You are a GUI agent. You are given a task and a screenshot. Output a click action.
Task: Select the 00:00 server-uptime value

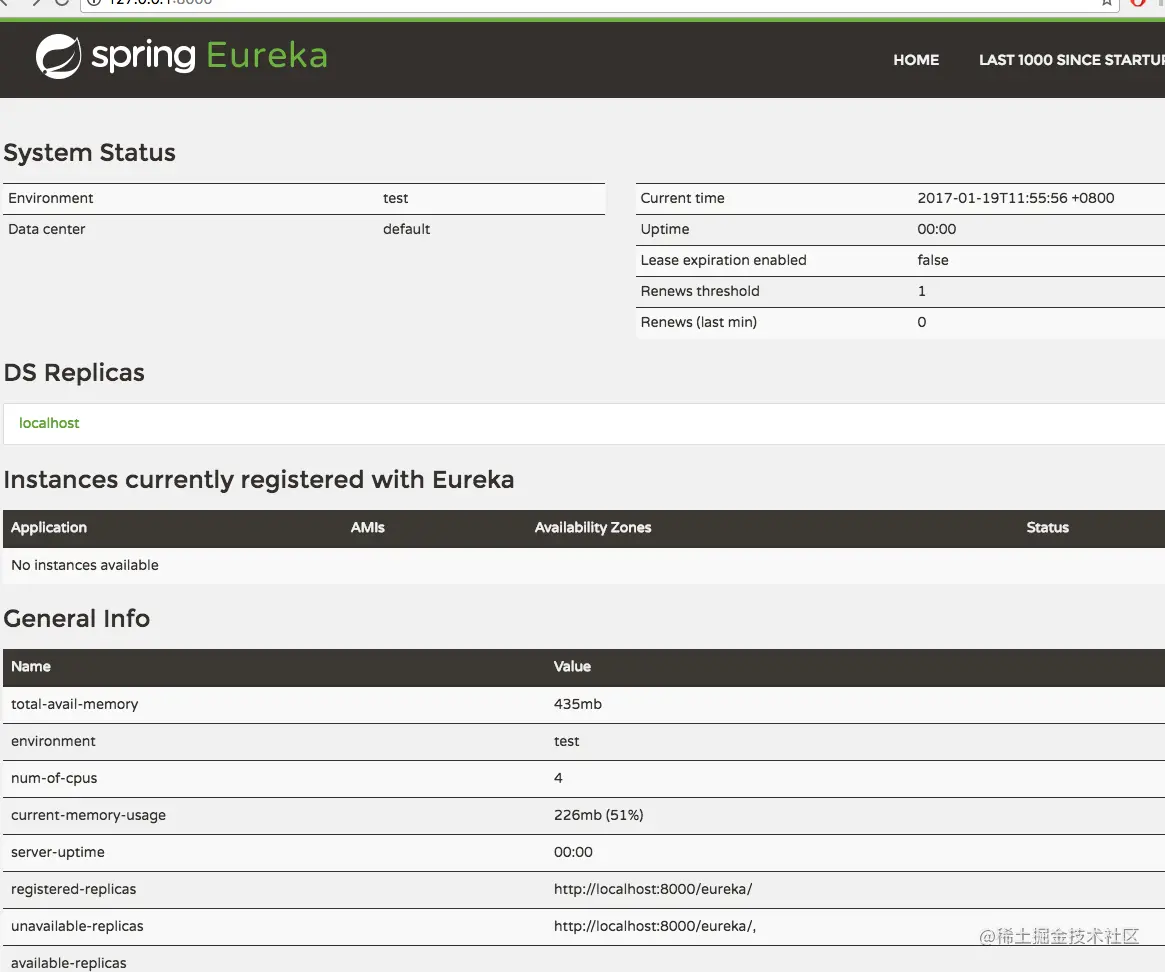point(573,852)
